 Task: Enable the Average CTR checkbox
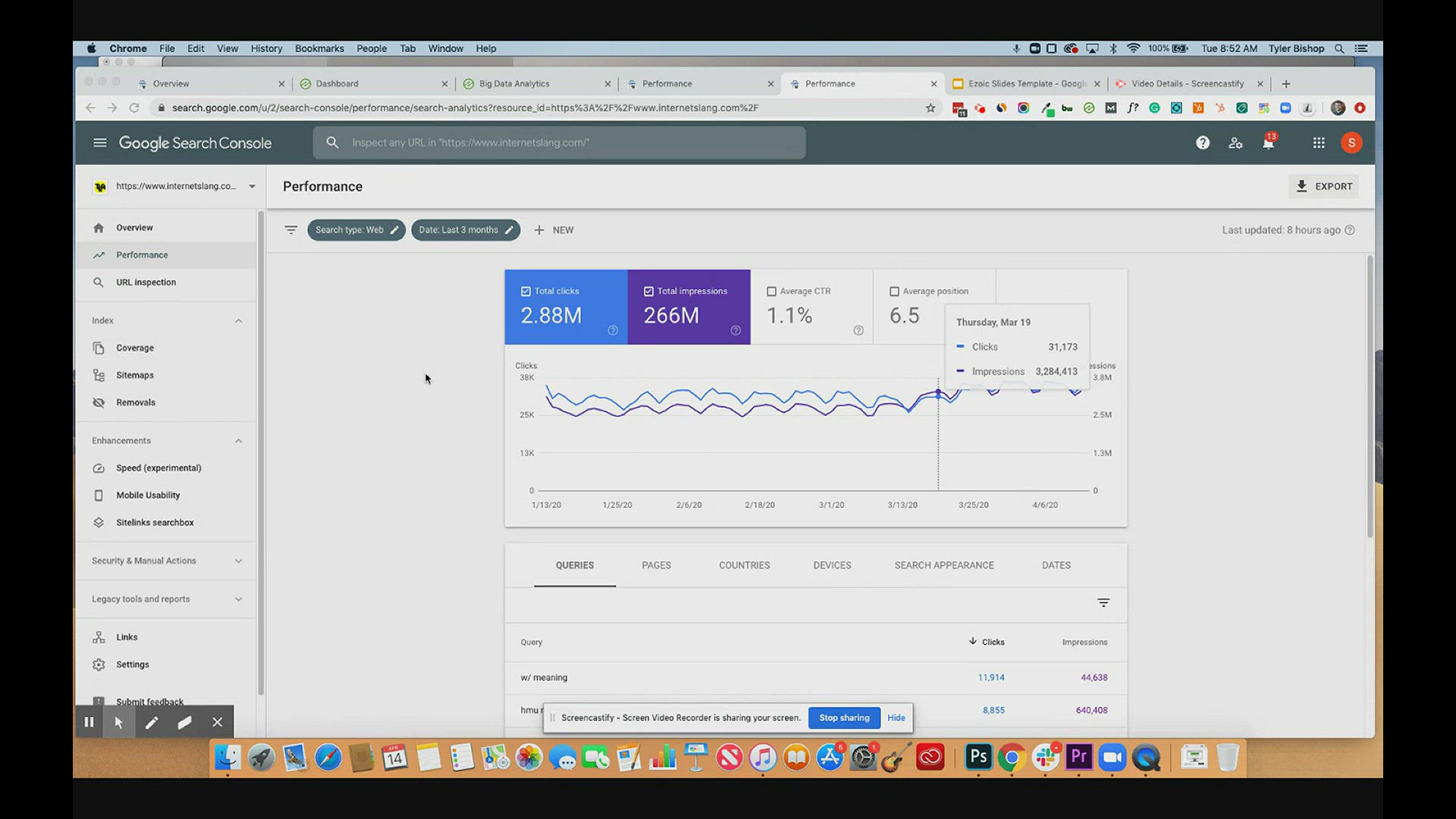pyautogui.click(x=771, y=291)
